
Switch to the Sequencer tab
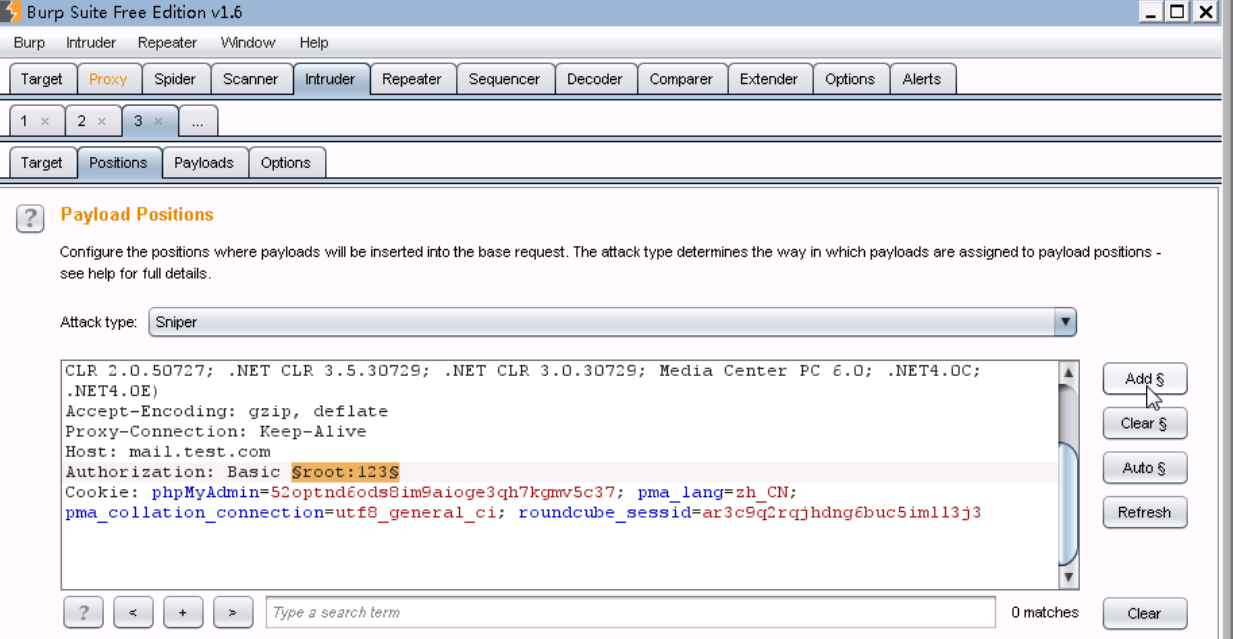point(504,79)
